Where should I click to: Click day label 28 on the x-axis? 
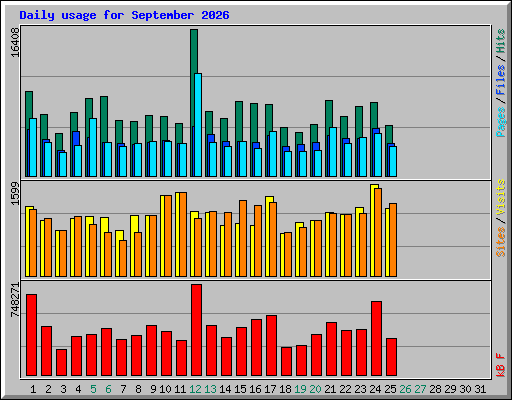click(435, 389)
